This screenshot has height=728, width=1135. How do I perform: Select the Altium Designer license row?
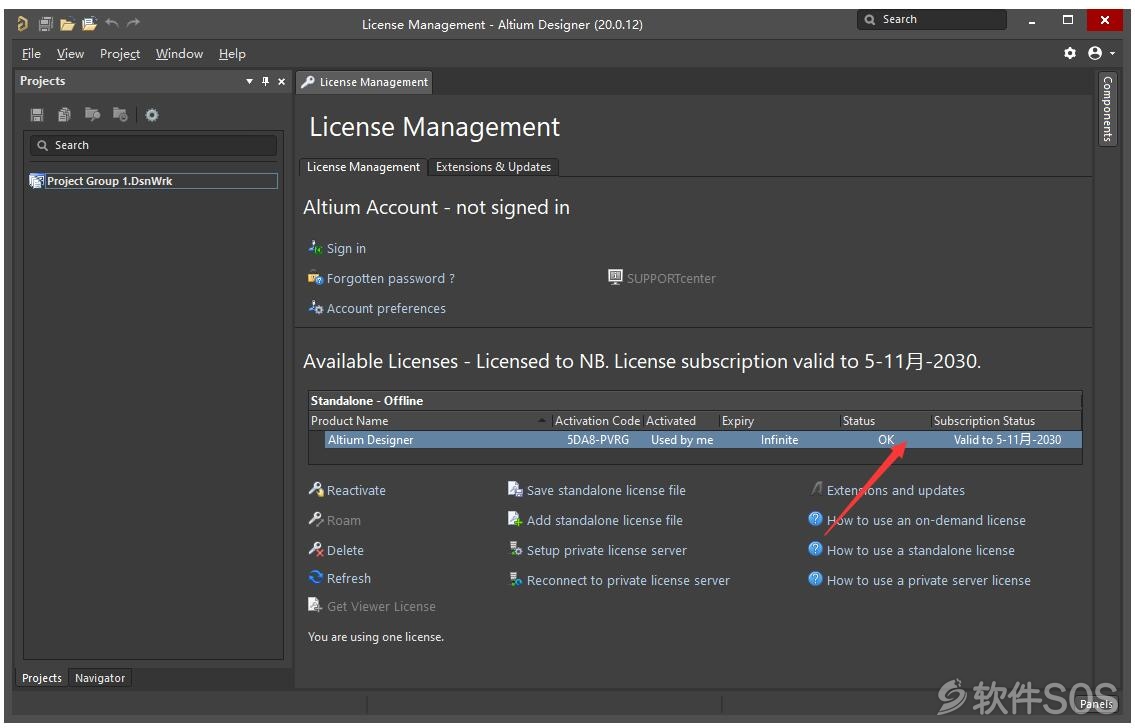[702, 440]
